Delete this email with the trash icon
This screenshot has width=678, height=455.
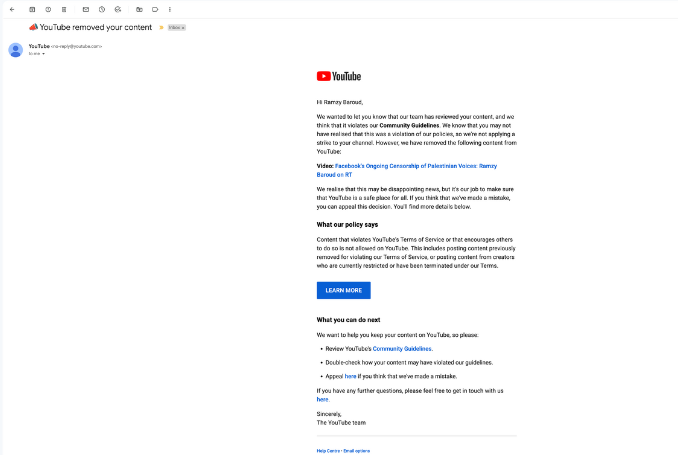click(64, 9)
